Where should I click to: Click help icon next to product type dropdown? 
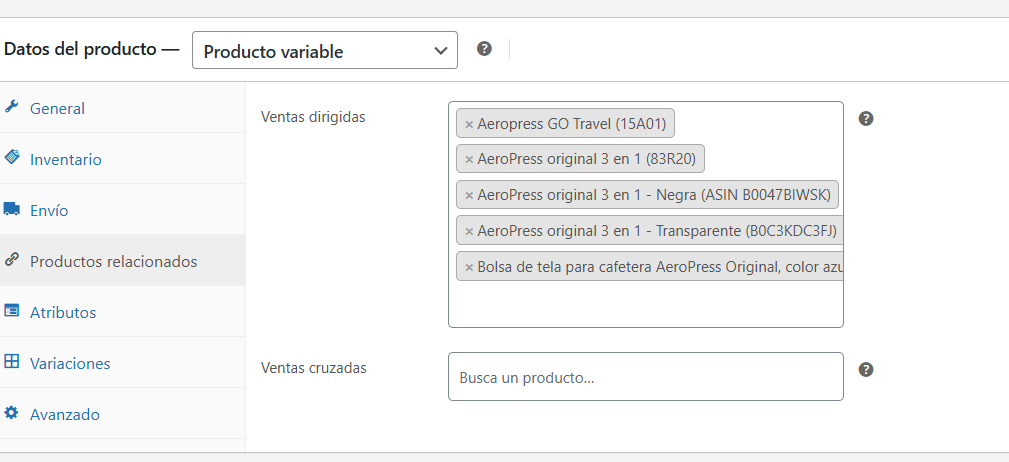(x=484, y=49)
